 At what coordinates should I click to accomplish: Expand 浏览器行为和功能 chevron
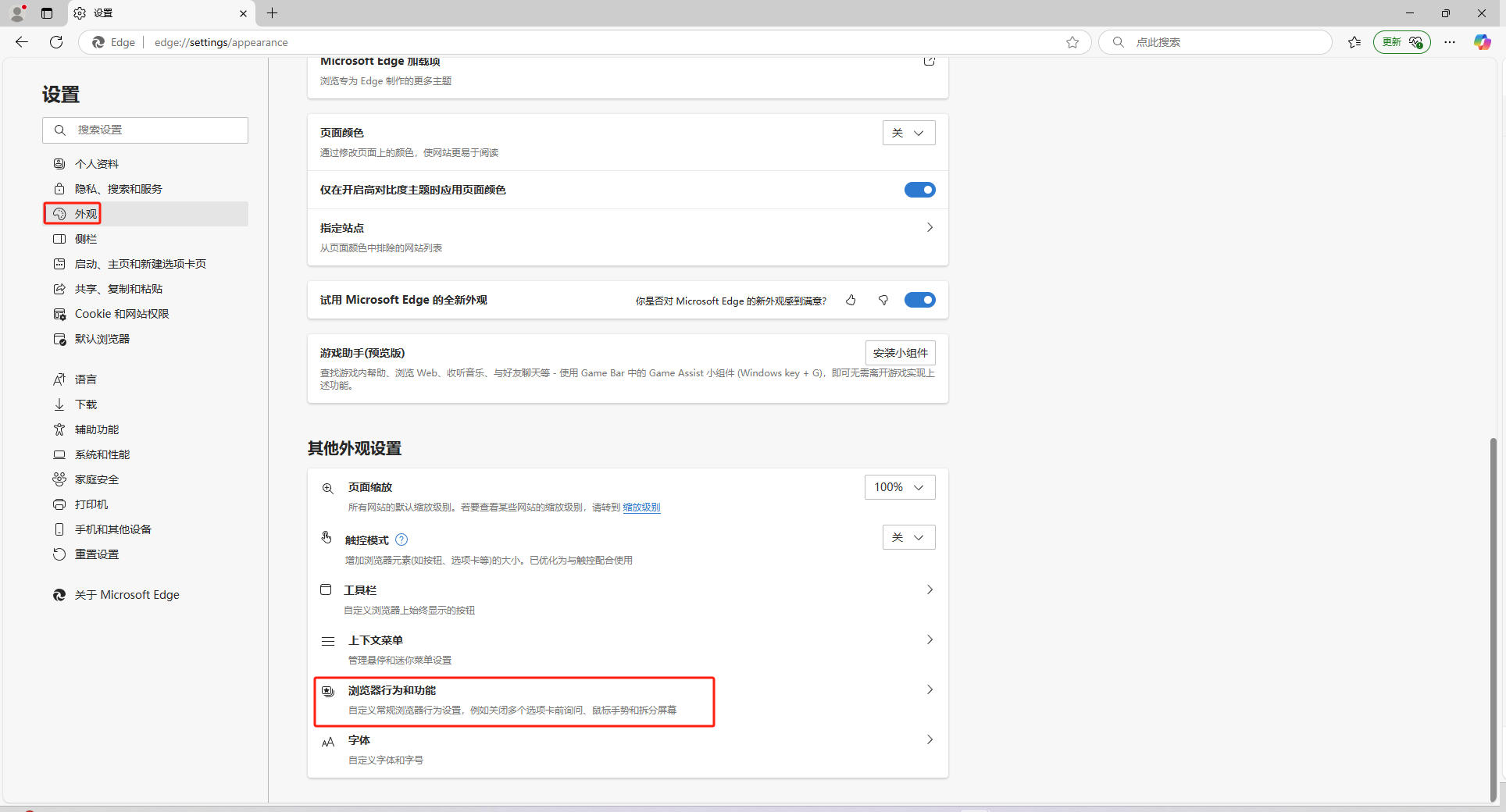[930, 689]
